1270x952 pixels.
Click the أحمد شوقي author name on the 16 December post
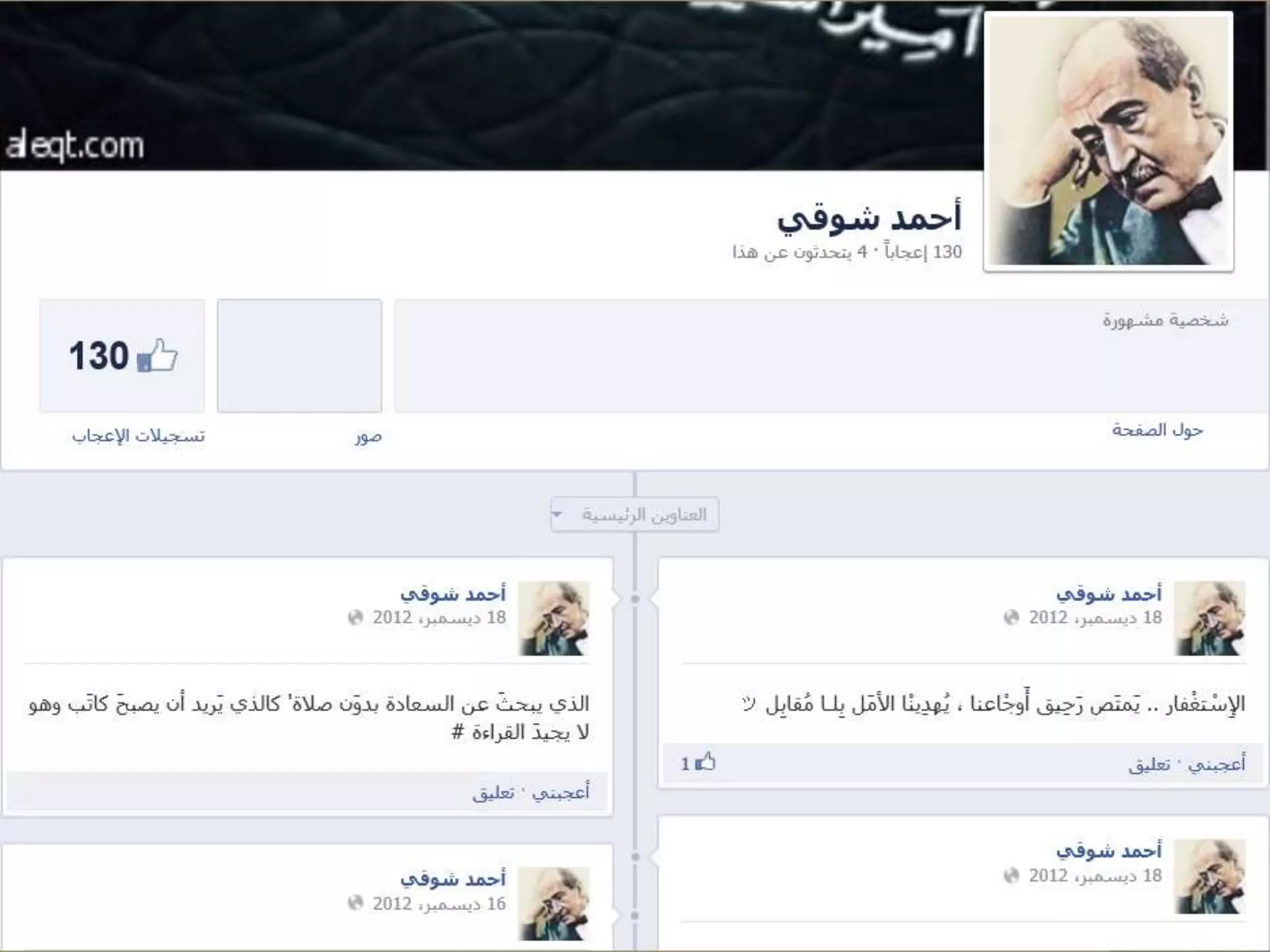[x=453, y=879]
